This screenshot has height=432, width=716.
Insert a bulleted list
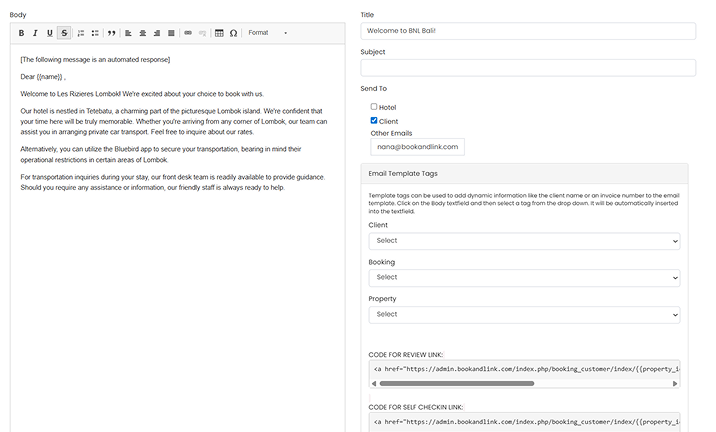tap(95, 33)
